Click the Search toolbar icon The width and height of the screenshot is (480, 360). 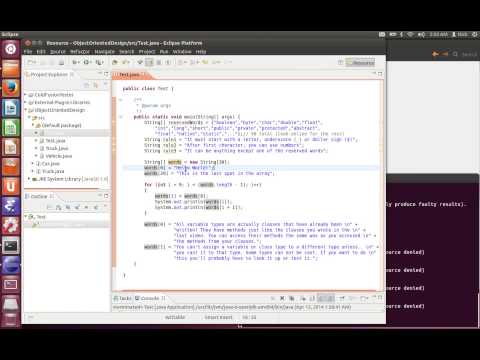click(x=125, y=62)
